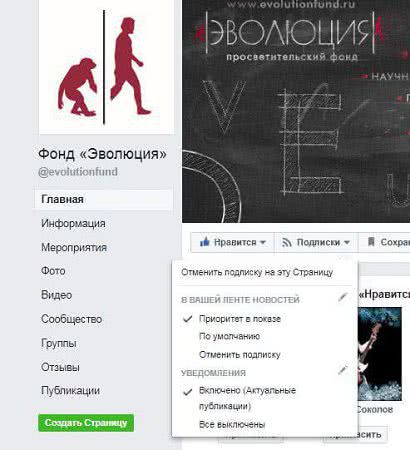Click the thumbs-up icon on Нравится button
Image resolution: width=410 pixels, height=450 pixels.
point(205,242)
